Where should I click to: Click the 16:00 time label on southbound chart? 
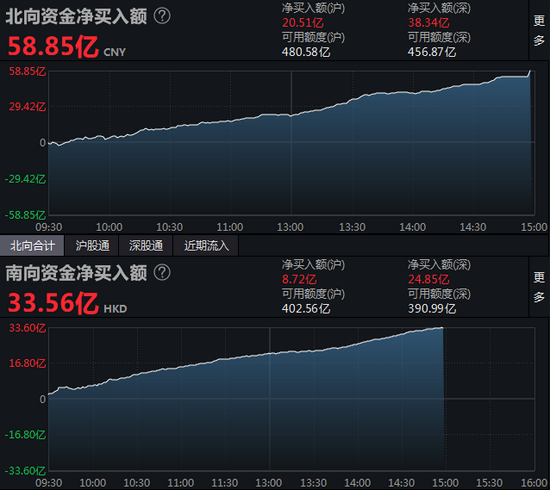534,483
